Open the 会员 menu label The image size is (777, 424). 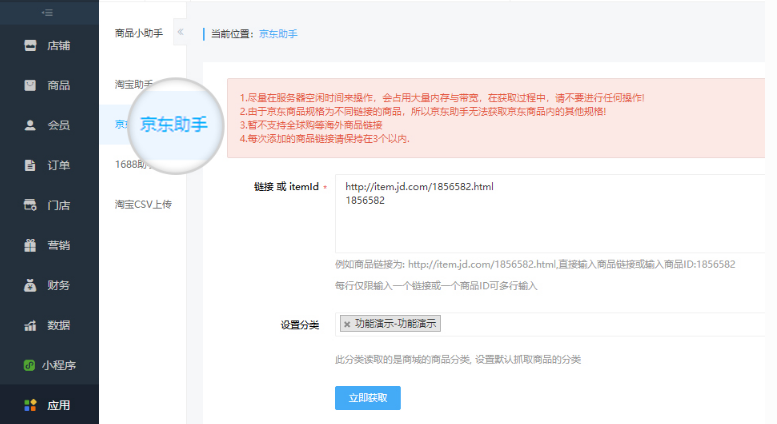[59, 125]
